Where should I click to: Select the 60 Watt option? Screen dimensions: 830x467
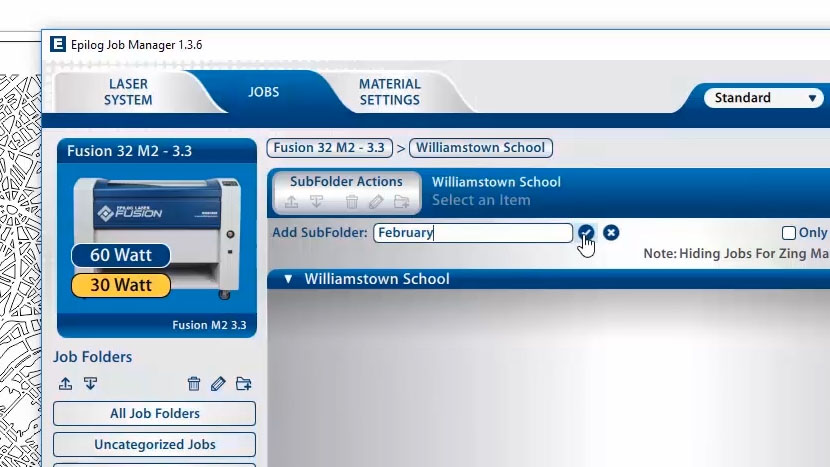click(120, 256)
